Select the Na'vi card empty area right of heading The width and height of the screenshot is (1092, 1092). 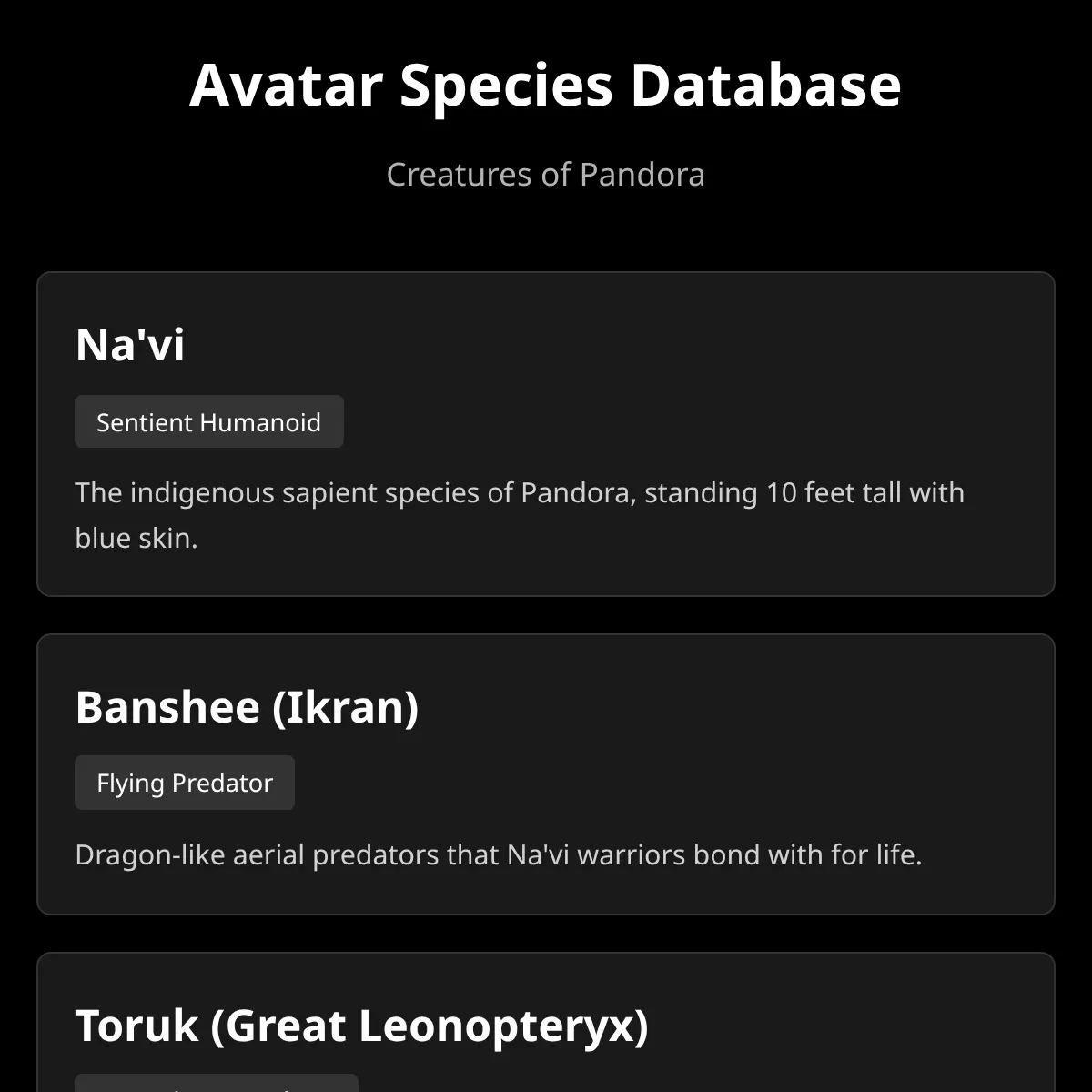point(619,344)
